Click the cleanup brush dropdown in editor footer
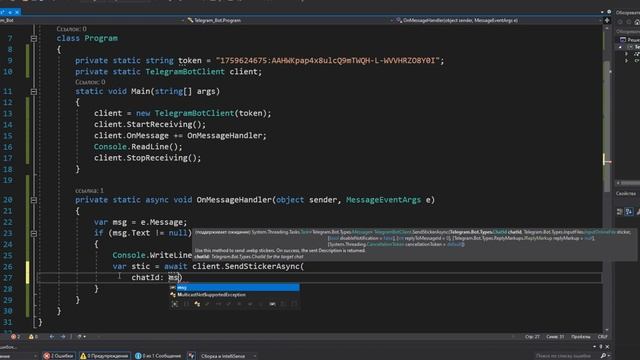Image resolution: width=640 pixels, height=360 pixels. [x=81, y=337]
